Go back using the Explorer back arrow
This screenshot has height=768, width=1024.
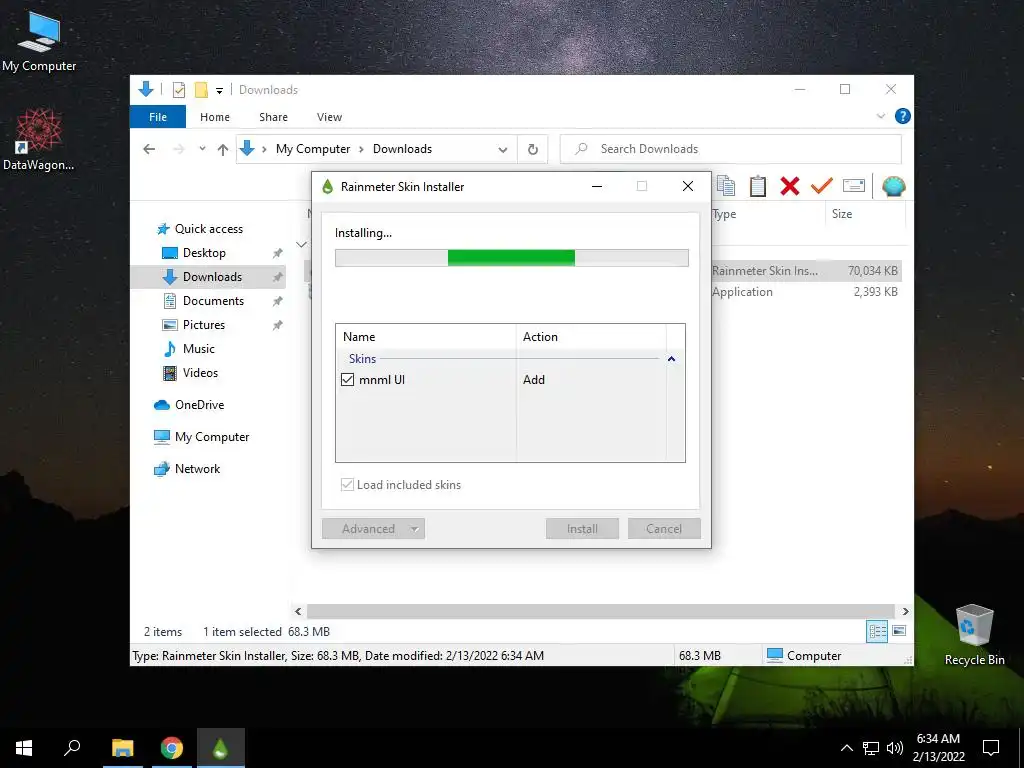point(149,149)
